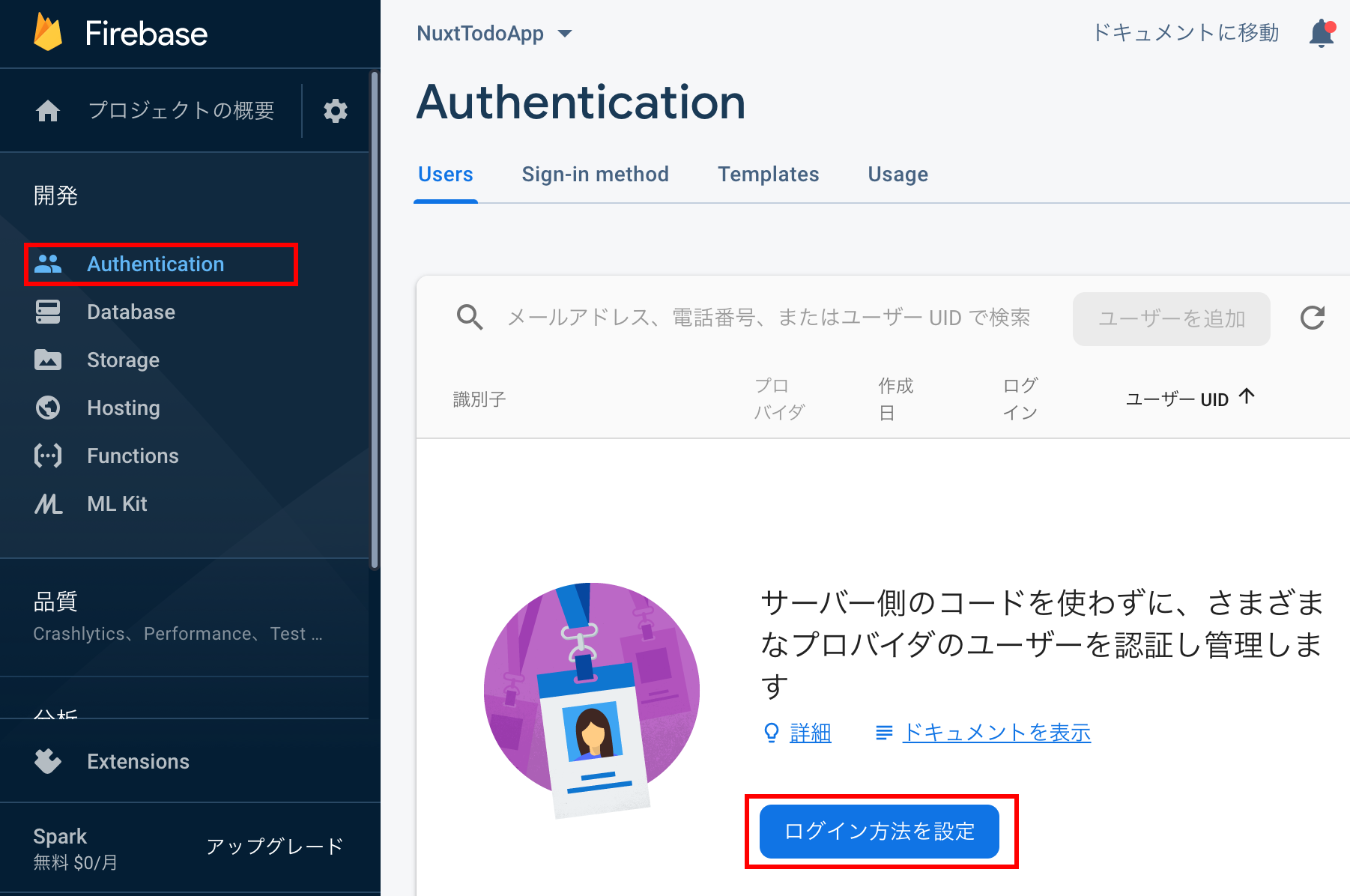Click the Storage image icon

pos(48,360)
